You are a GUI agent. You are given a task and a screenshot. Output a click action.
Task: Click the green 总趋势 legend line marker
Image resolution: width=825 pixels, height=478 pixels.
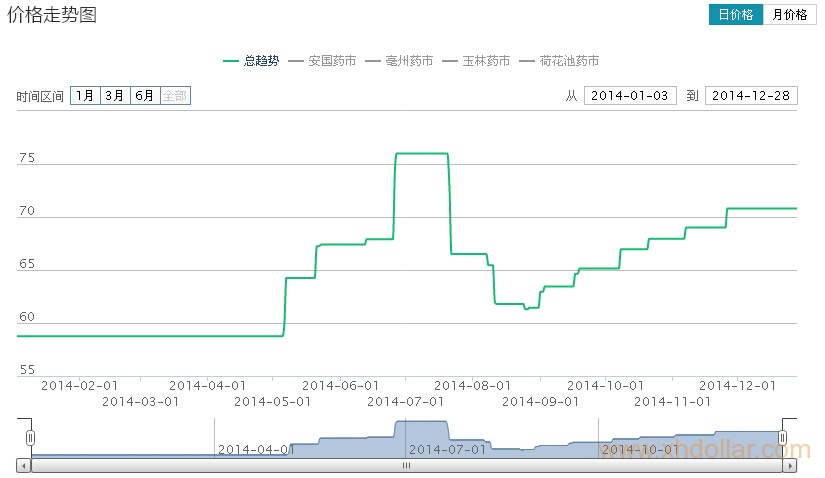[231, 62]
